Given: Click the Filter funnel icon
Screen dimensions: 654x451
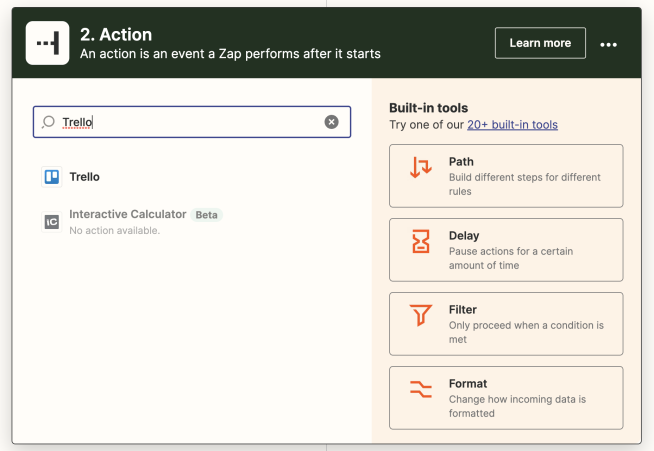Looking at the screenshot, I should coord(420,315).
